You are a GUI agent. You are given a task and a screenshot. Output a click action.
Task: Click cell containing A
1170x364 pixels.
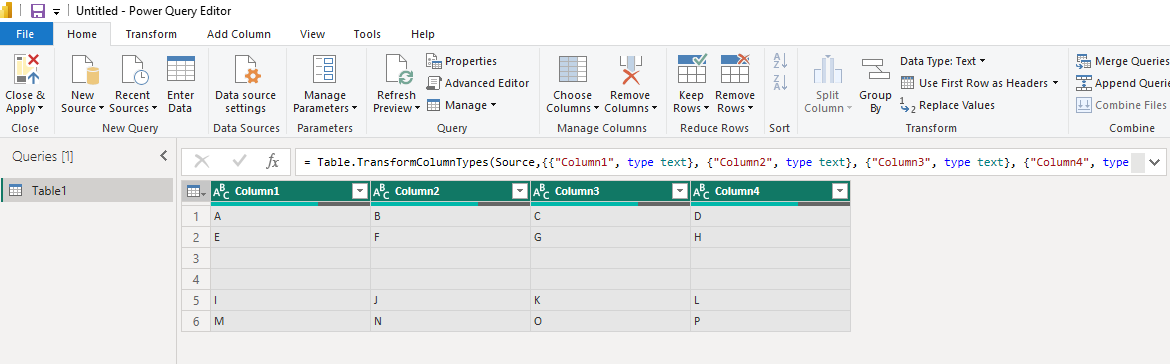290,216
